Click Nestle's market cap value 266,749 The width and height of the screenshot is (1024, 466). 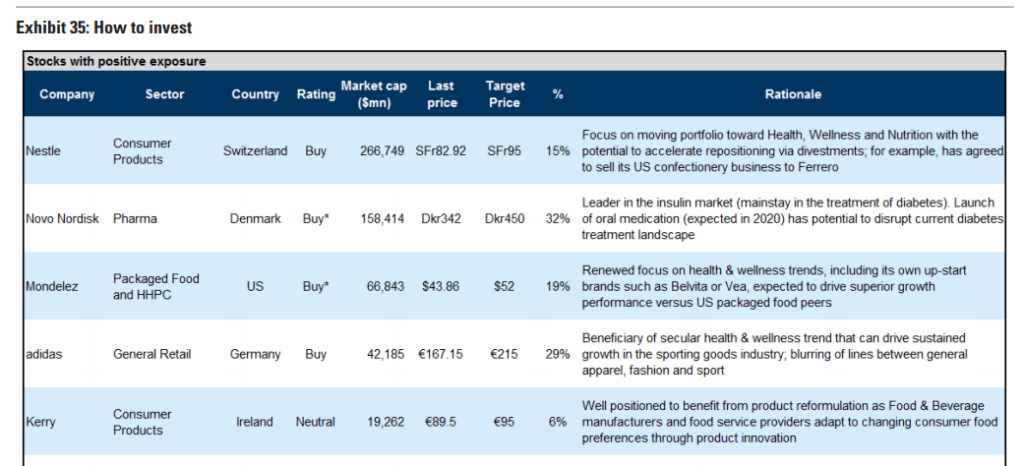[382, 151]
